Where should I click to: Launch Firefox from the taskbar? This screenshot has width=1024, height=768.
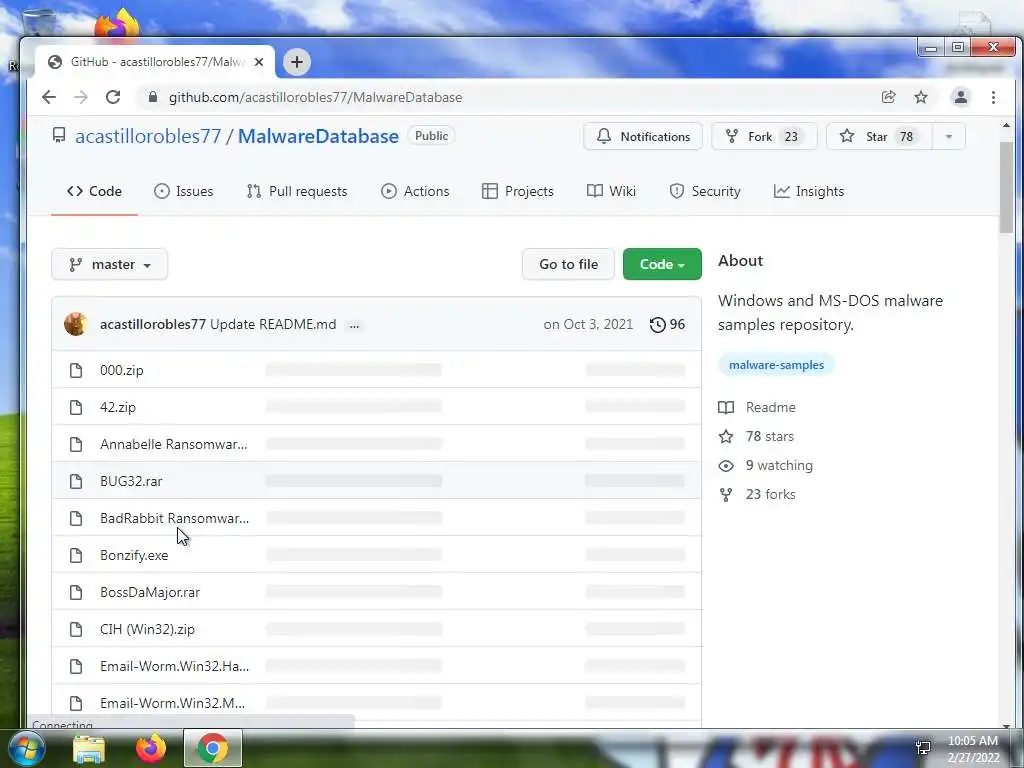150,749
